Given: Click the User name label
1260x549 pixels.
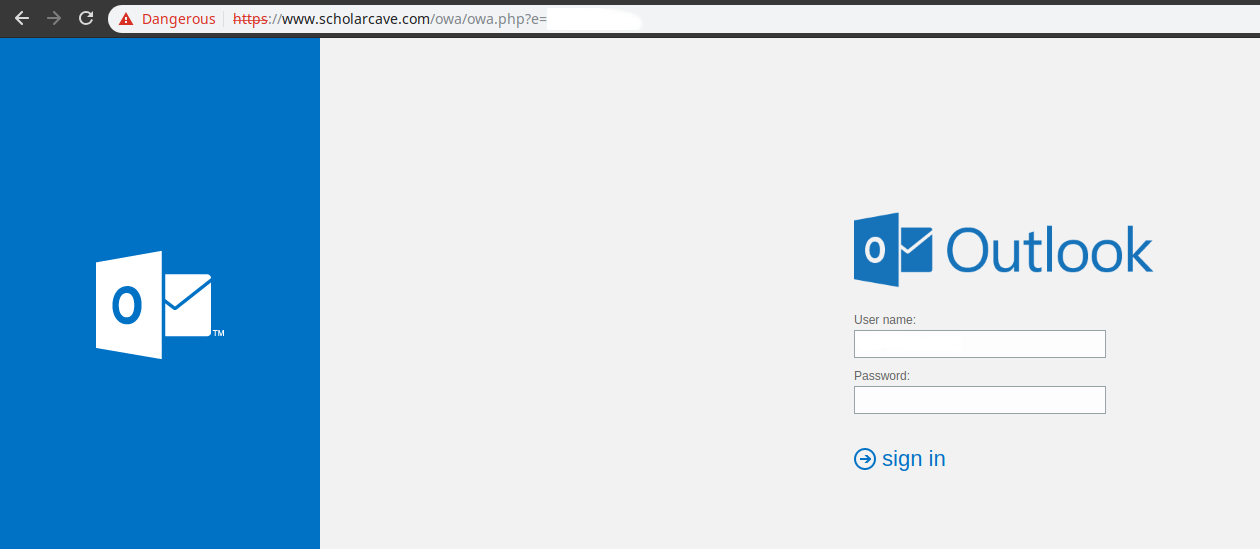Looking at the screenshot, I should [885, 320].
